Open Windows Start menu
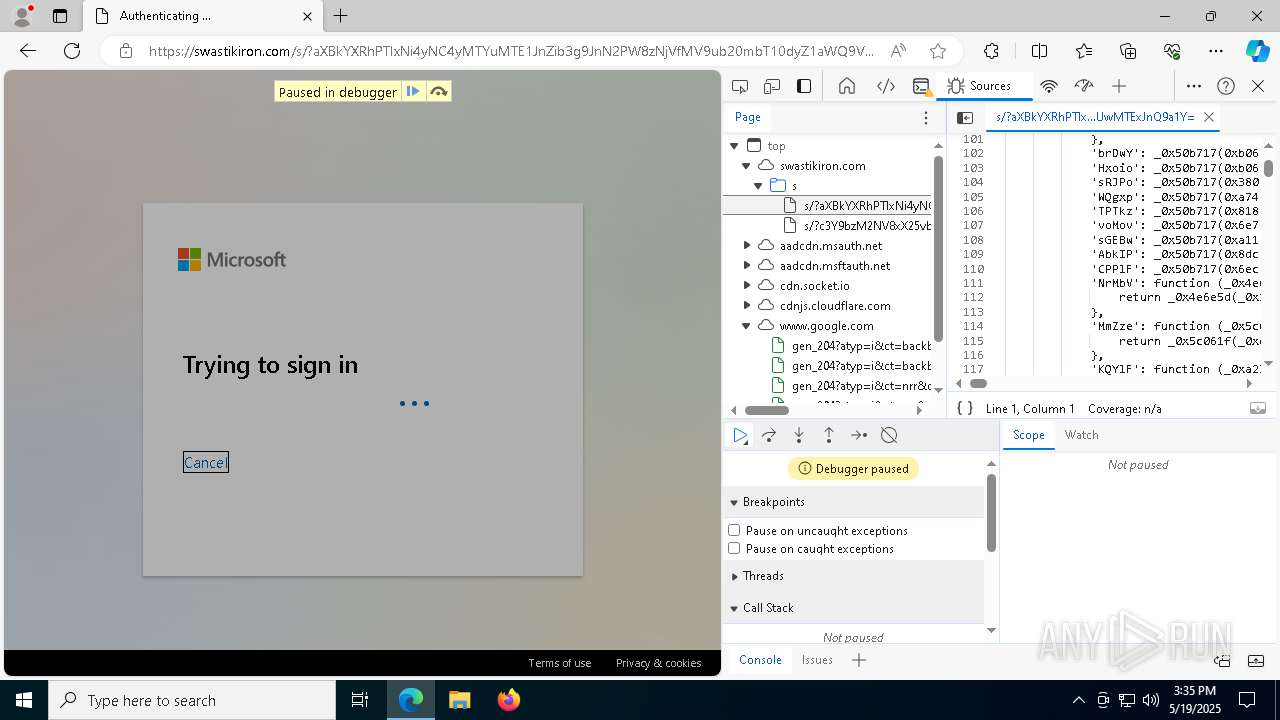This screenshot has height=720, width=1280. [24, 700]
